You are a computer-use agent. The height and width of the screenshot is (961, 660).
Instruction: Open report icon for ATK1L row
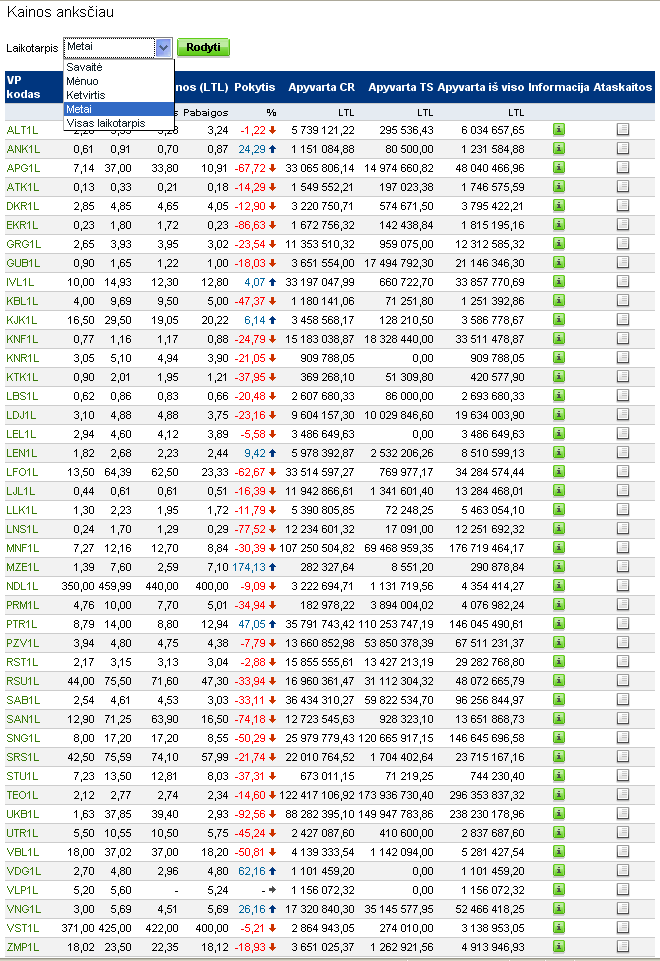[623, 186]
